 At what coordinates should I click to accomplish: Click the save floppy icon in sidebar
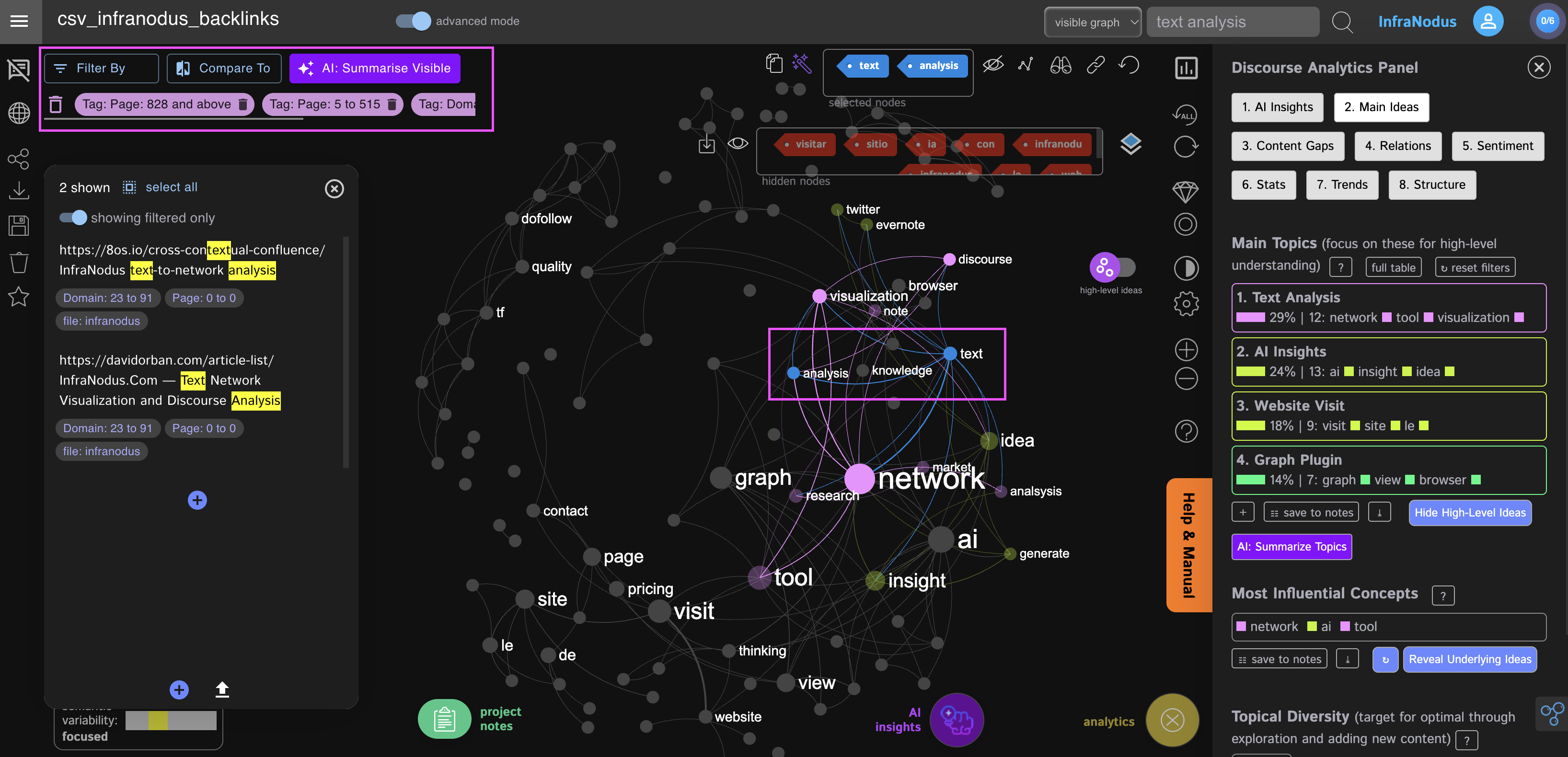(x=19, y=225)
